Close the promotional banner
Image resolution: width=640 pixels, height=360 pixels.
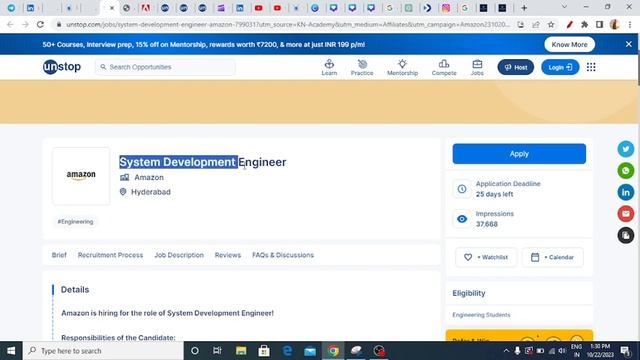(x=629, y=44)
